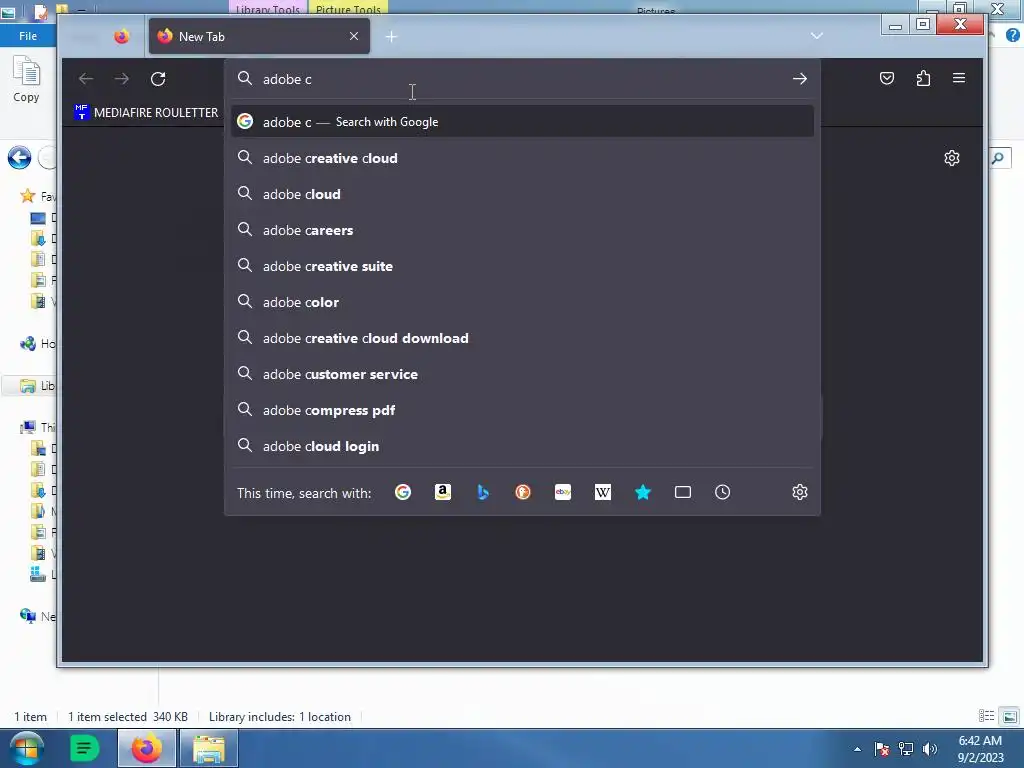This screenshot has height=768, width=1024.
Task: Choose the 'adobe customer service' suggestion
Action: tap(522, 374)
